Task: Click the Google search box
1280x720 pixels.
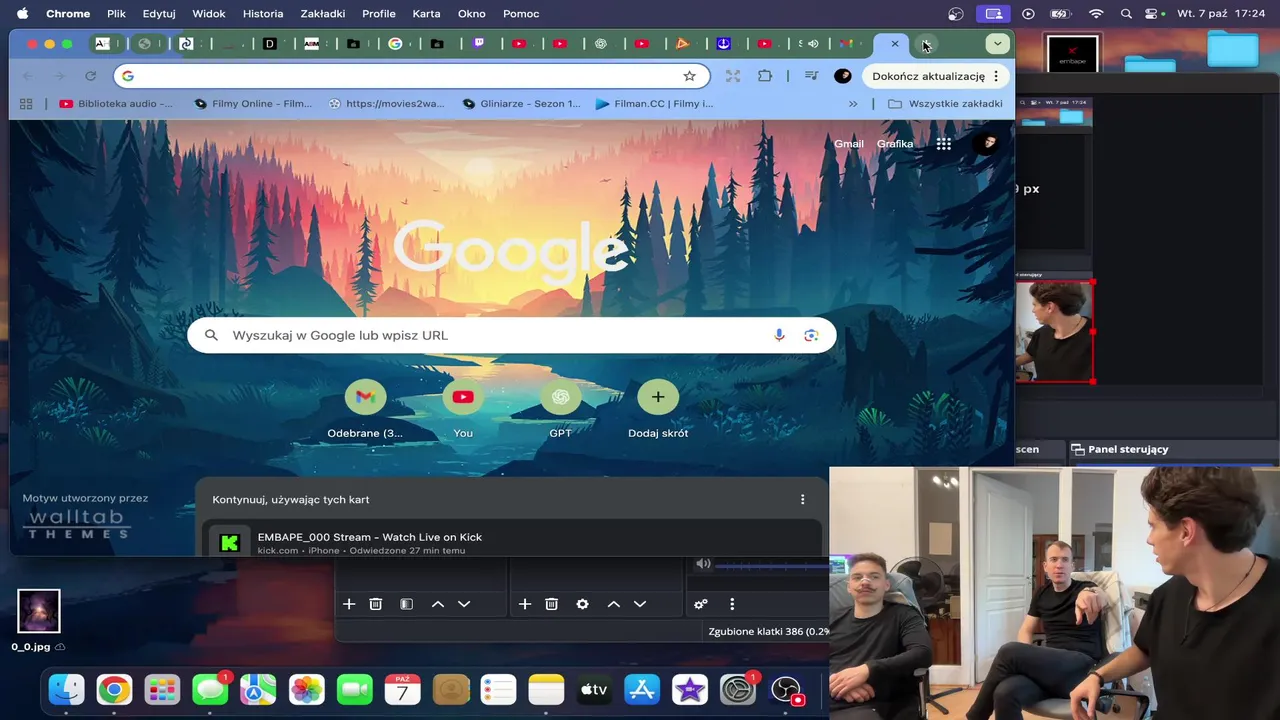Action: 511,335
